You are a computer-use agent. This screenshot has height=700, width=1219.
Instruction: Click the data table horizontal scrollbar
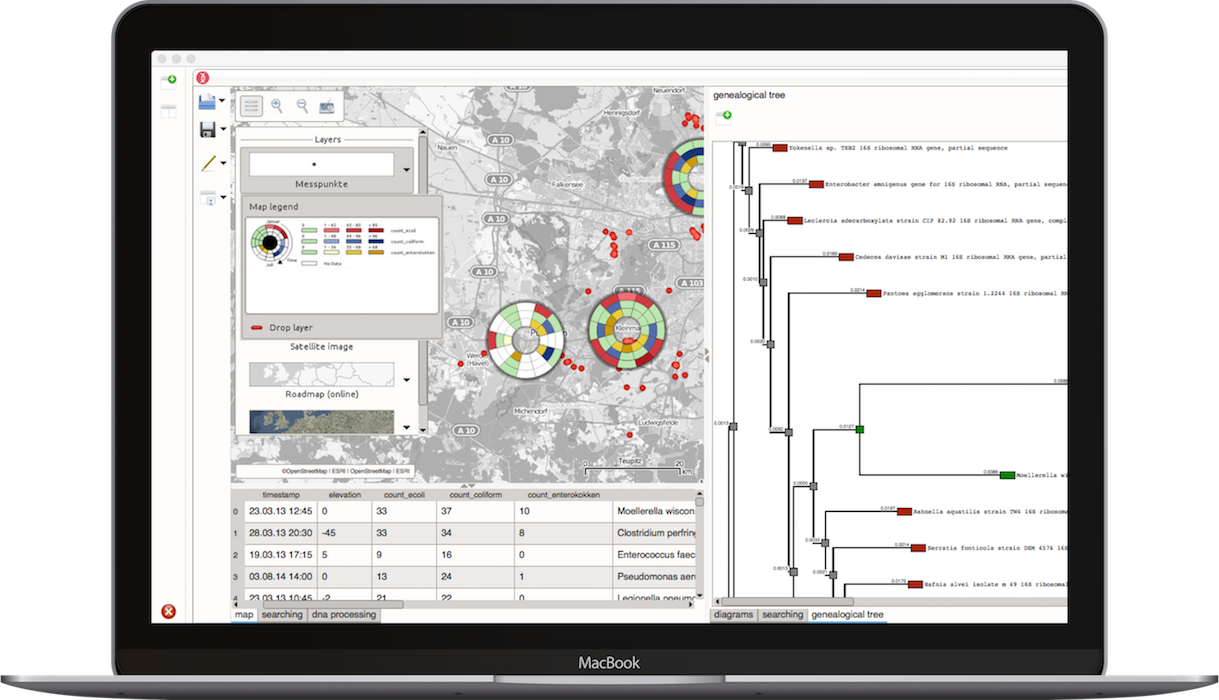(320, 604)
